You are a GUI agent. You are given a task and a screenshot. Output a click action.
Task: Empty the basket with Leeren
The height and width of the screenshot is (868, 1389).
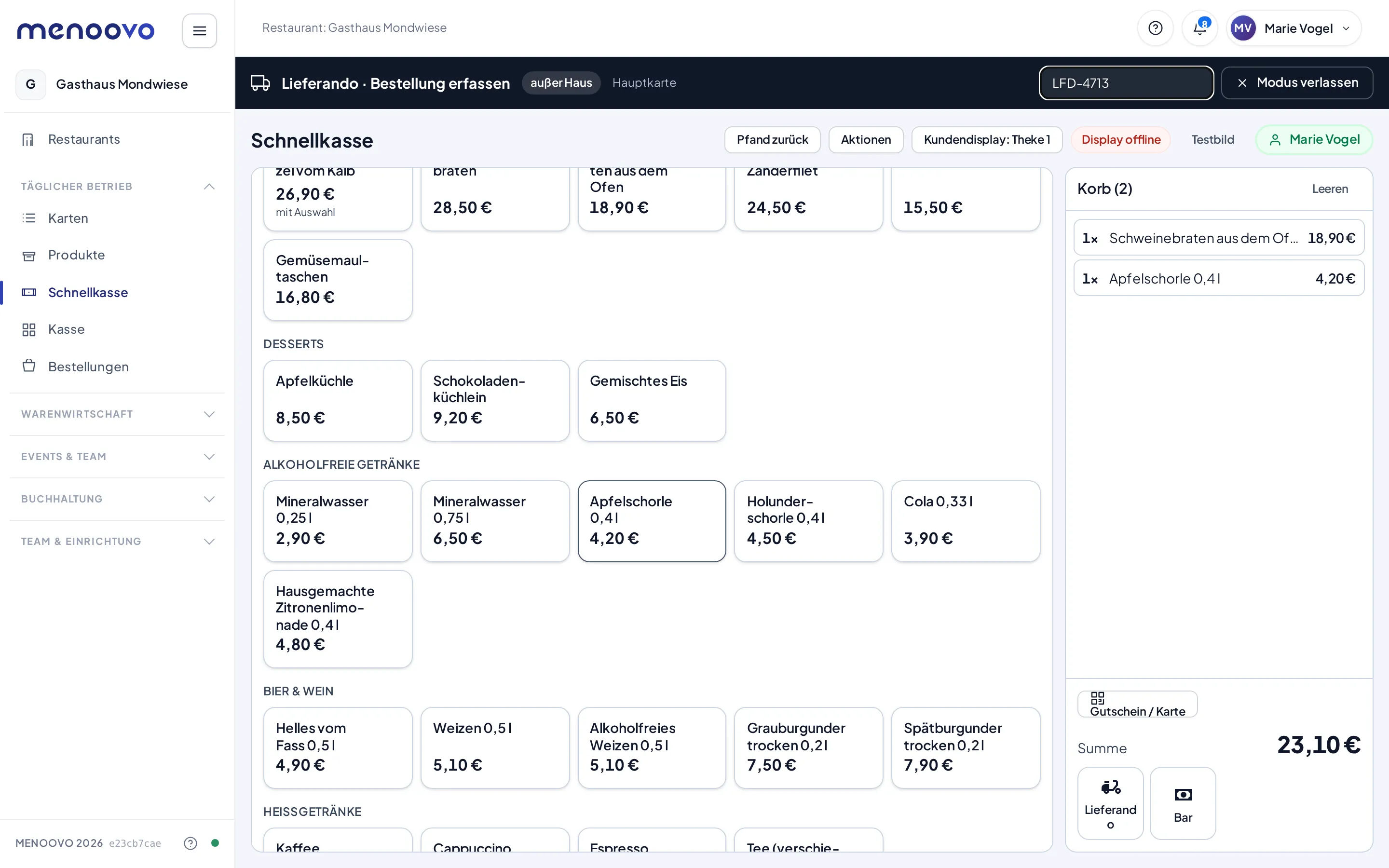tap(1330, 189)
